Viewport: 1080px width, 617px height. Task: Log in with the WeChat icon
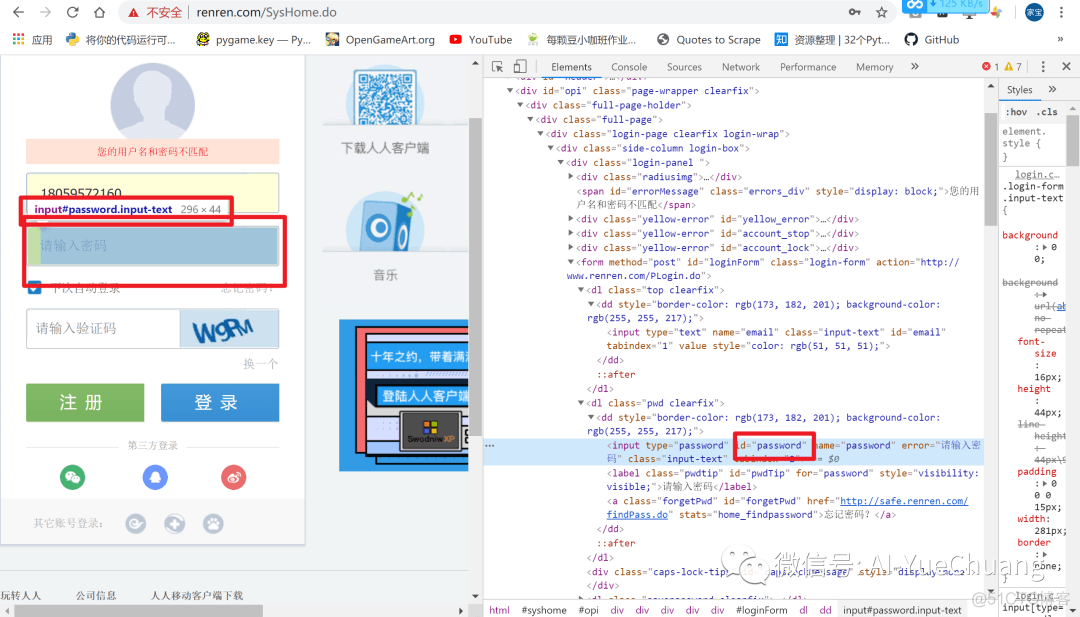(72, 477)
